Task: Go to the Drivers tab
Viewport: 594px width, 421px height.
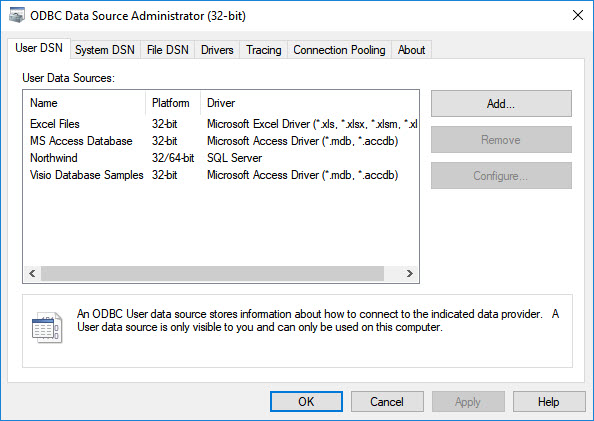Action: click(x=217, y=50)
